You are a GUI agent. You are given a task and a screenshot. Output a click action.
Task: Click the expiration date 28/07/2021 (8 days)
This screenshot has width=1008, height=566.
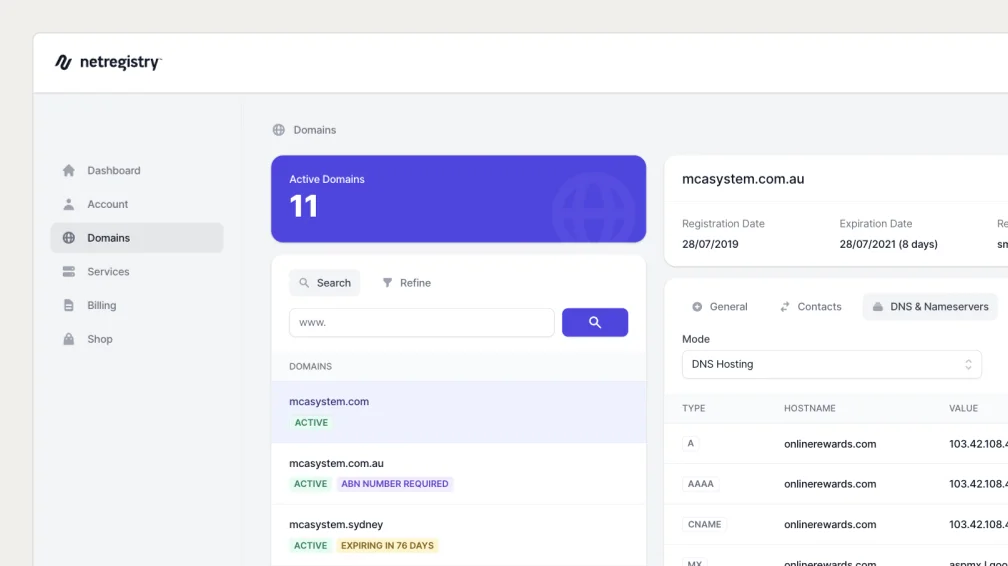point(888,244)
